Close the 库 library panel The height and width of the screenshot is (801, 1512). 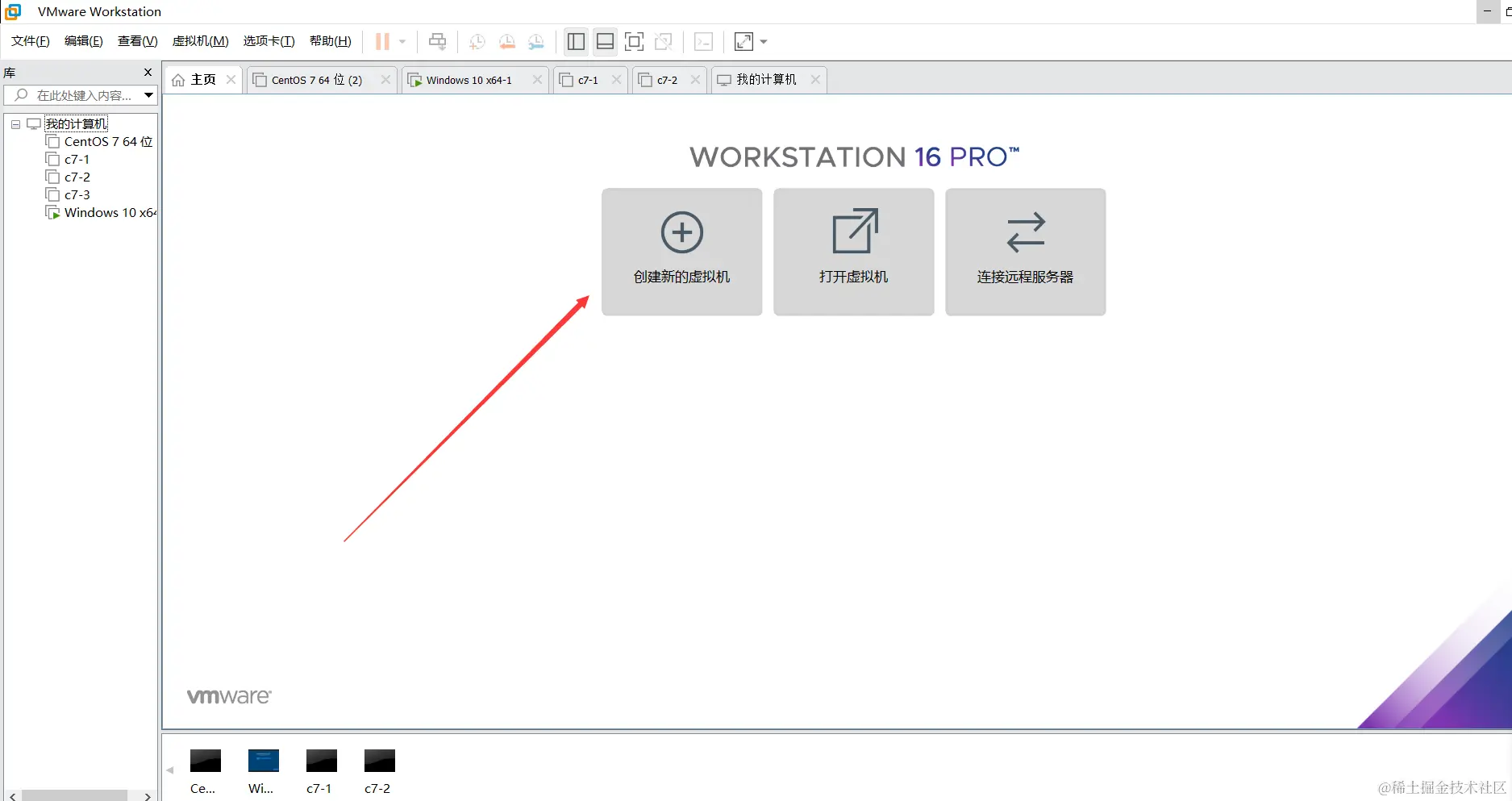pos(148,72)
